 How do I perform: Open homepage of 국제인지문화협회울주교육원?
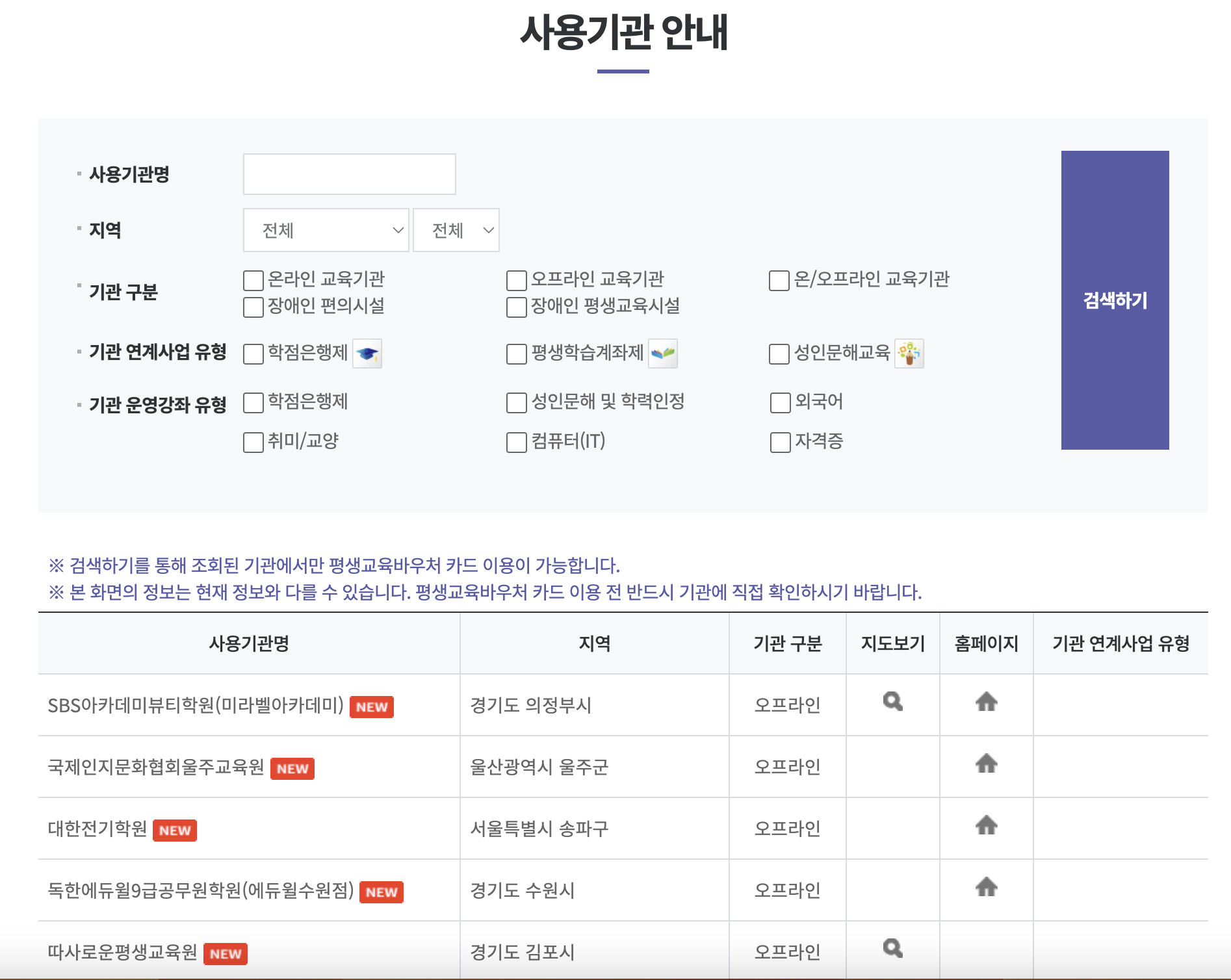point(987,764)
